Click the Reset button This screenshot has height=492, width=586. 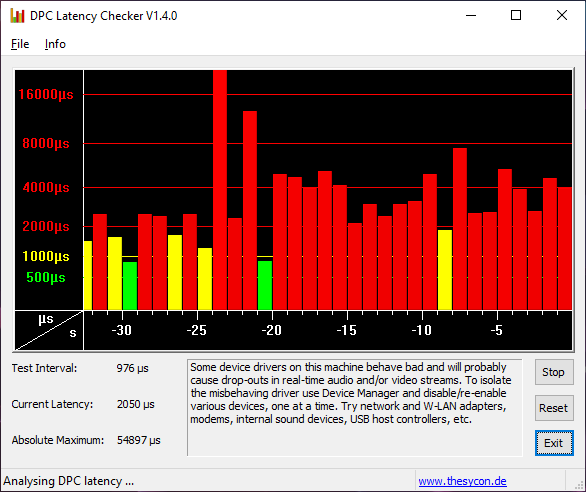pyautogui.click(x=554, y=408)
